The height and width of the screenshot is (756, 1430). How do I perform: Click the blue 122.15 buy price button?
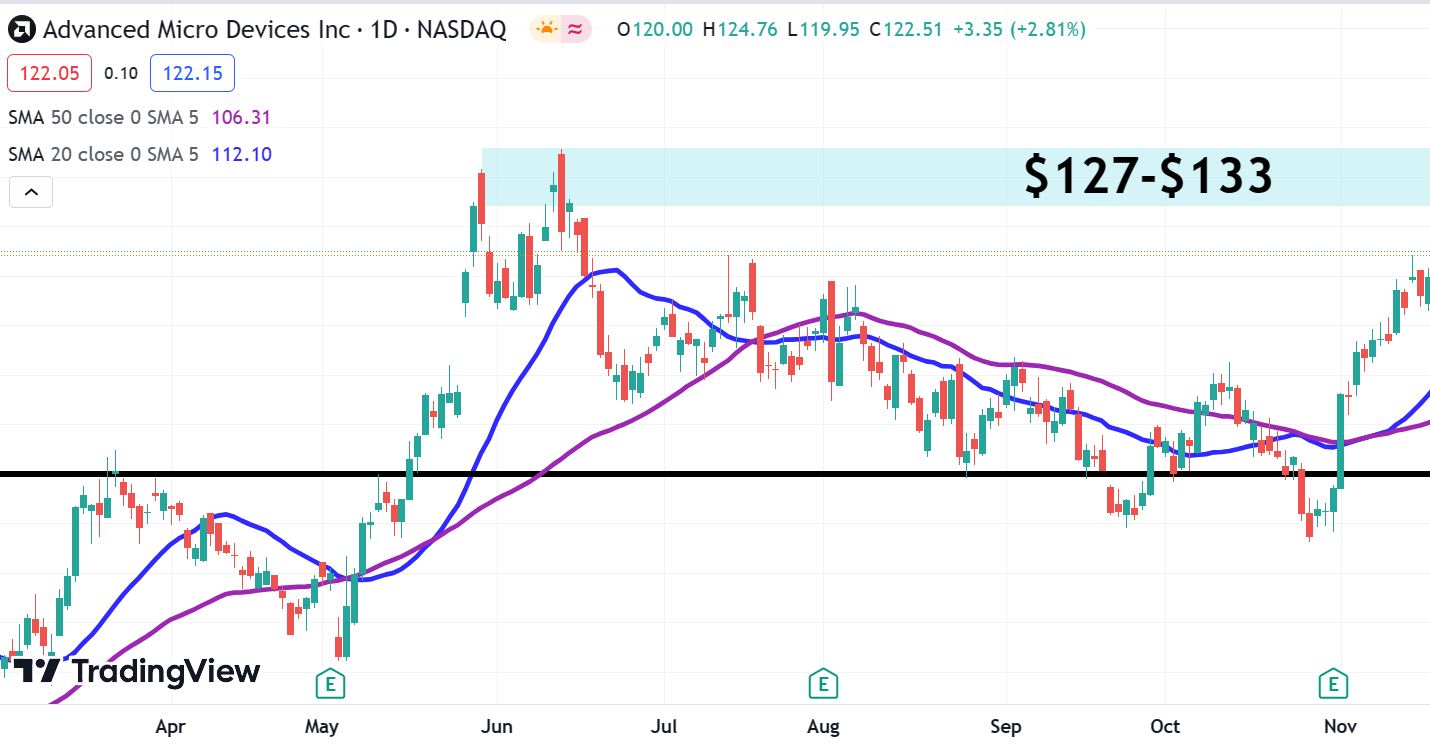[192, 73]
